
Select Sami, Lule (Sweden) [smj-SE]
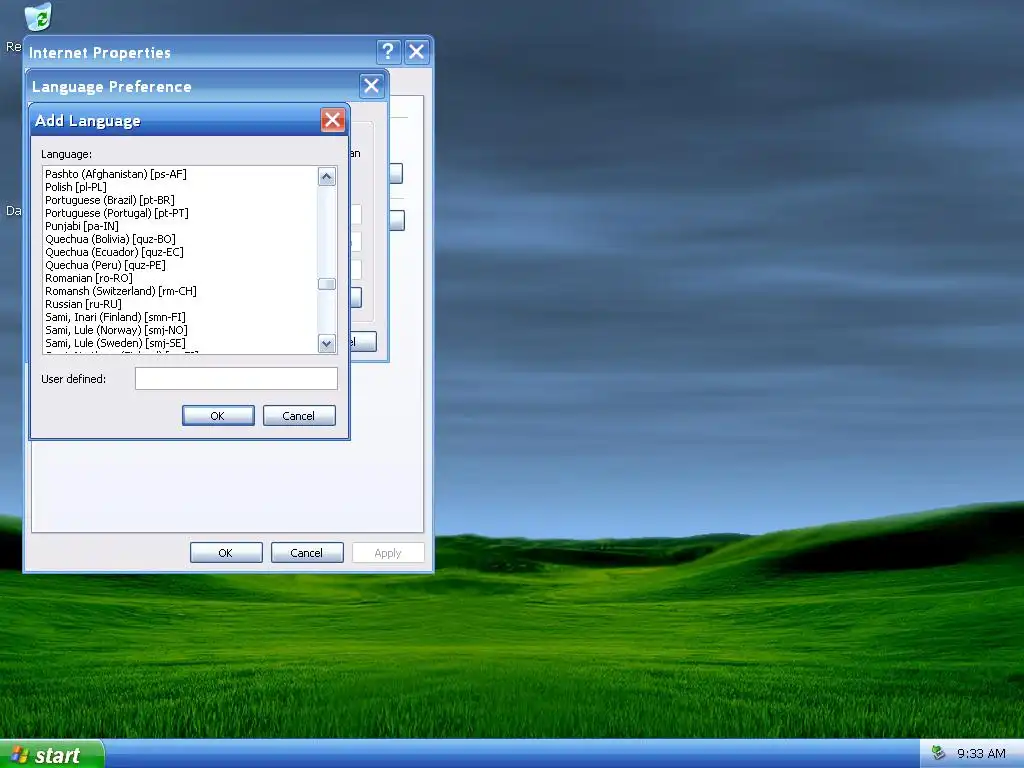click(x=115, y=344)
